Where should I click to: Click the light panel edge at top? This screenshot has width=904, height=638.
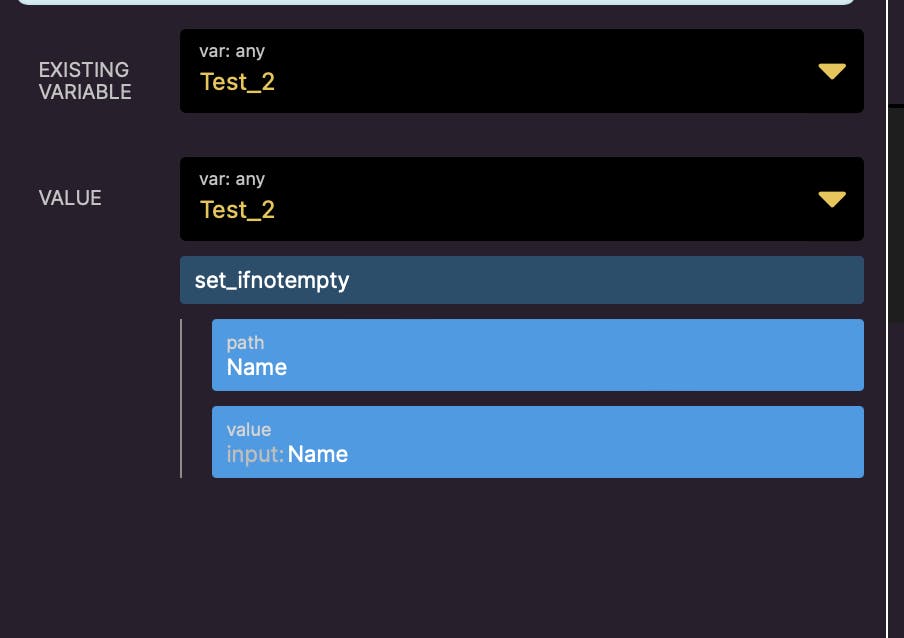pos(436,2)
